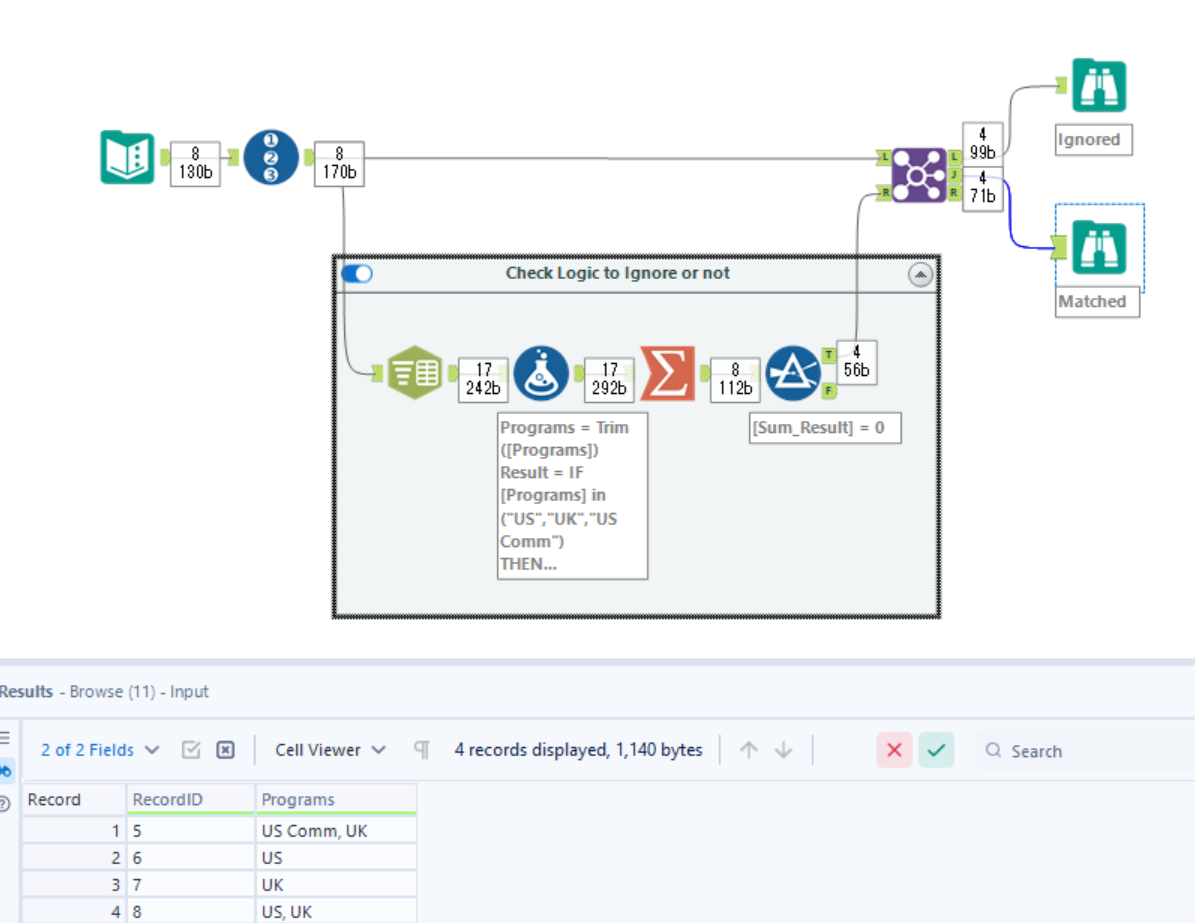Select the Record ID tool

click(x=270, y=157)
